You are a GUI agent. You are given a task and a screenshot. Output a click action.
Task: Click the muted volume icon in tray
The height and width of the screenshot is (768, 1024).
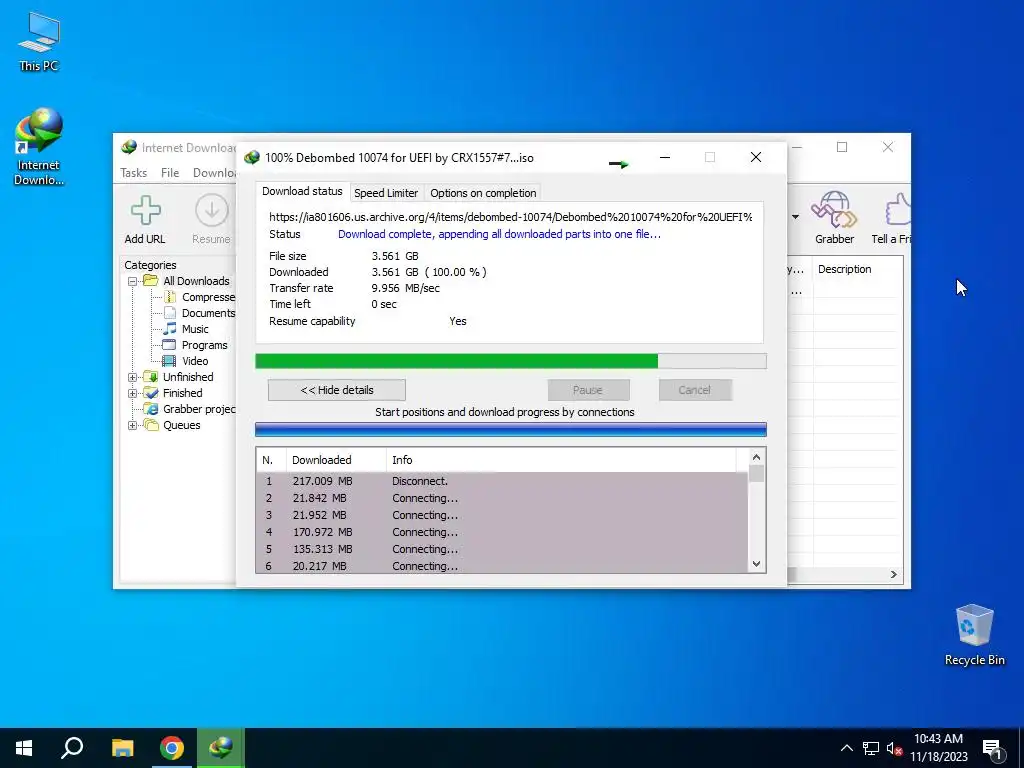coord(894,748)
